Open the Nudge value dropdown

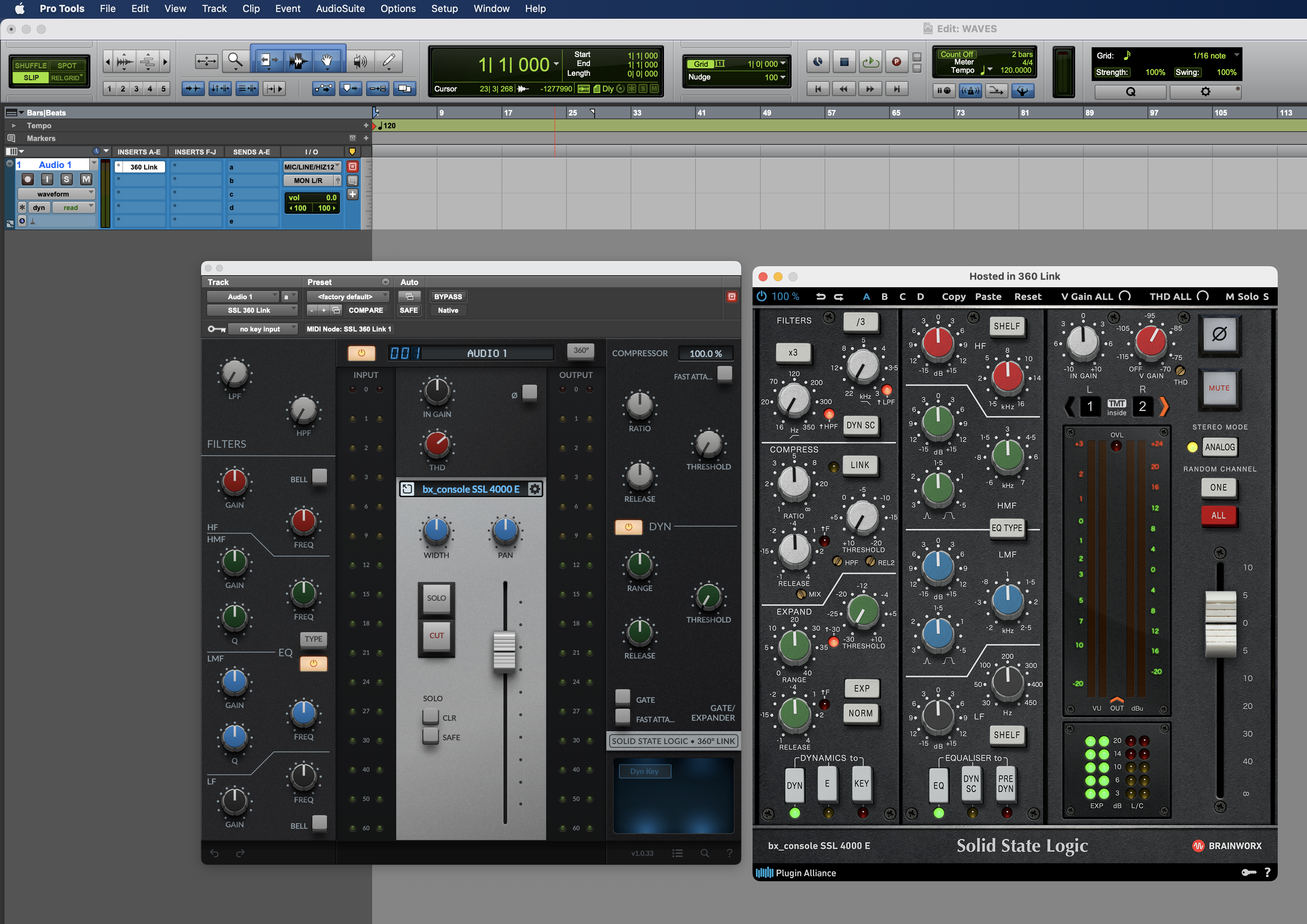tap(783, 77)
